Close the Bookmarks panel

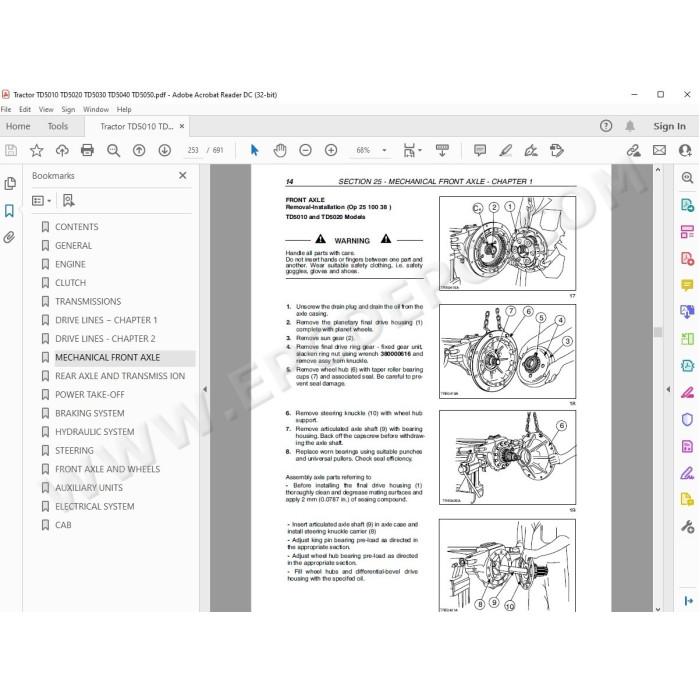(183, 175)
